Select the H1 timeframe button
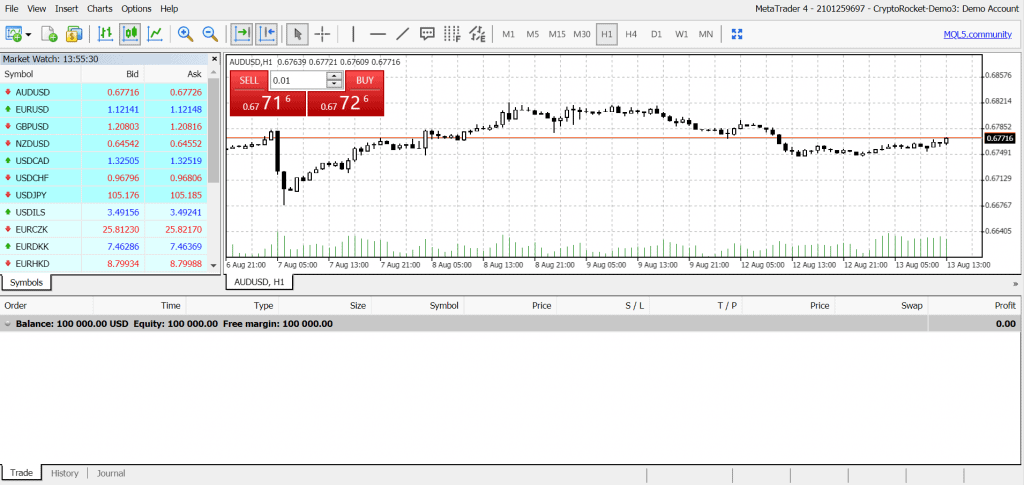1024x485 pixels. [x=607, y=34]
